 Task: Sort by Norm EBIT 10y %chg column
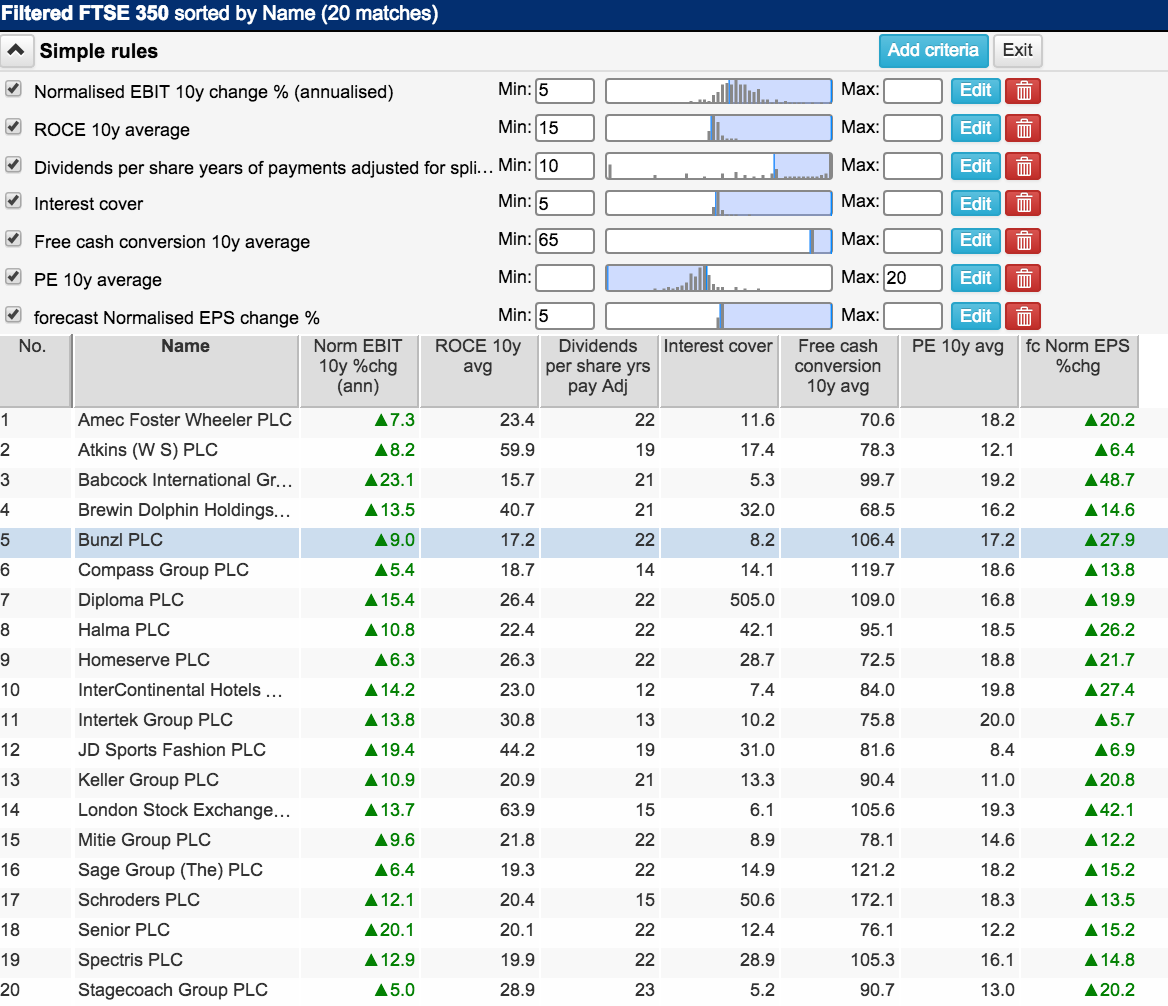(x=358, y=370)
